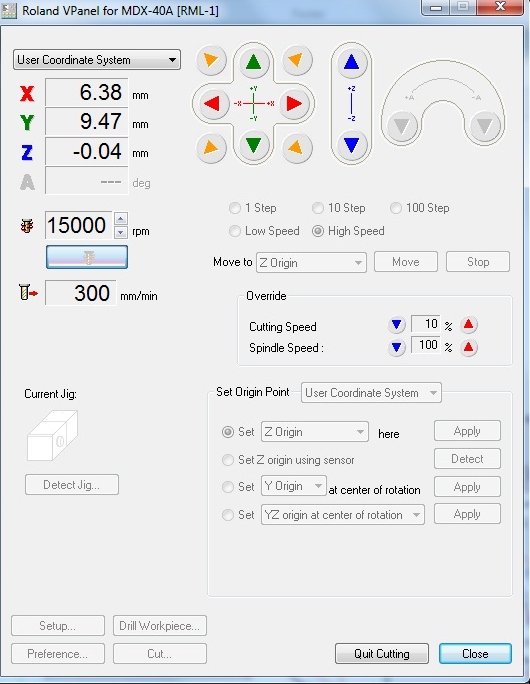Click the Close button at bottom right
The width and height of the screenshot is (530, 684).
pos(475,653)
